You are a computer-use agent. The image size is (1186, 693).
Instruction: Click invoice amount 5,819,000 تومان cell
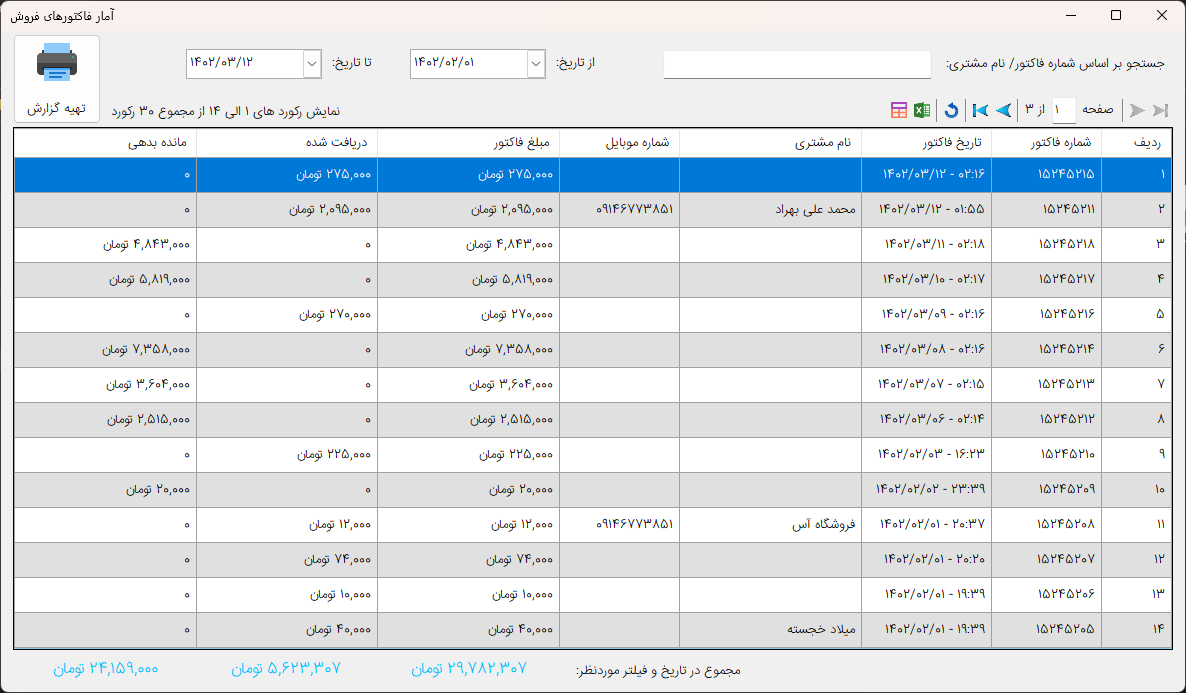468,279
